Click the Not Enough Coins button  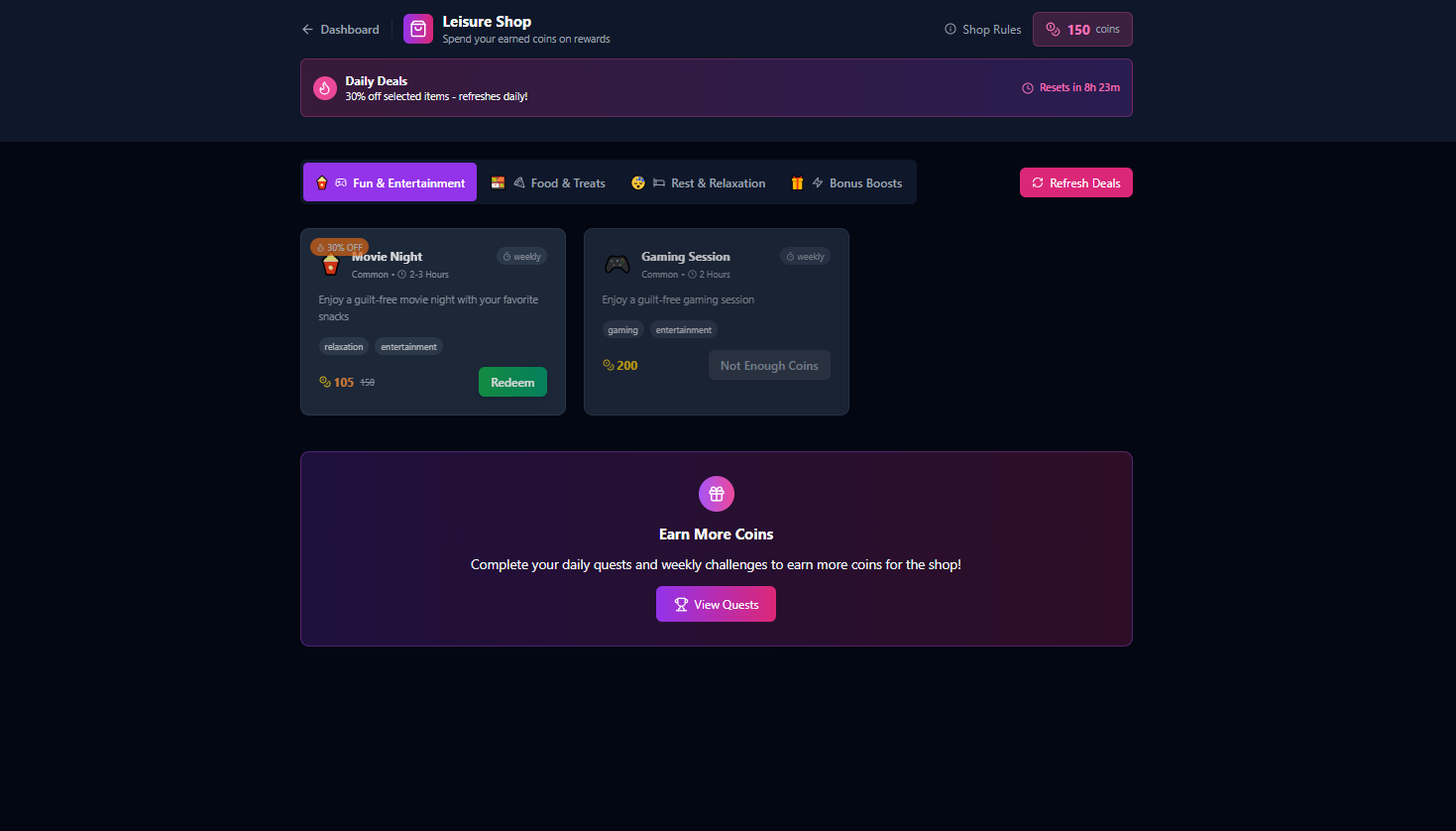[x=769, y=365]
